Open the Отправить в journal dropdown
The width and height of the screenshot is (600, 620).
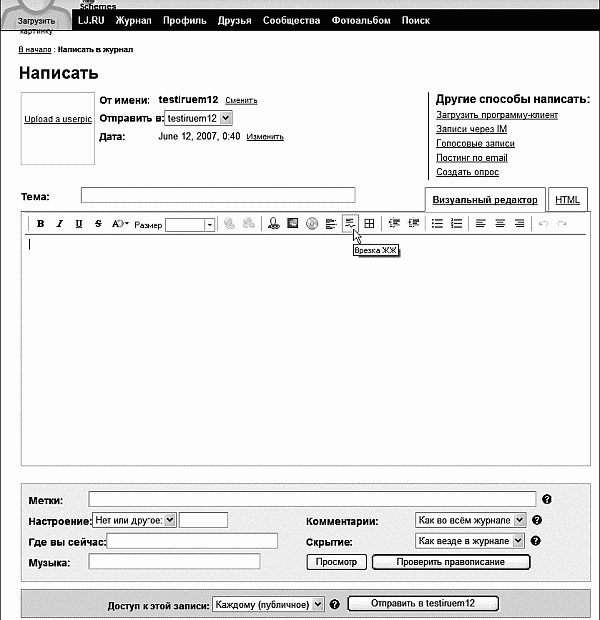(x=199, y=118)
